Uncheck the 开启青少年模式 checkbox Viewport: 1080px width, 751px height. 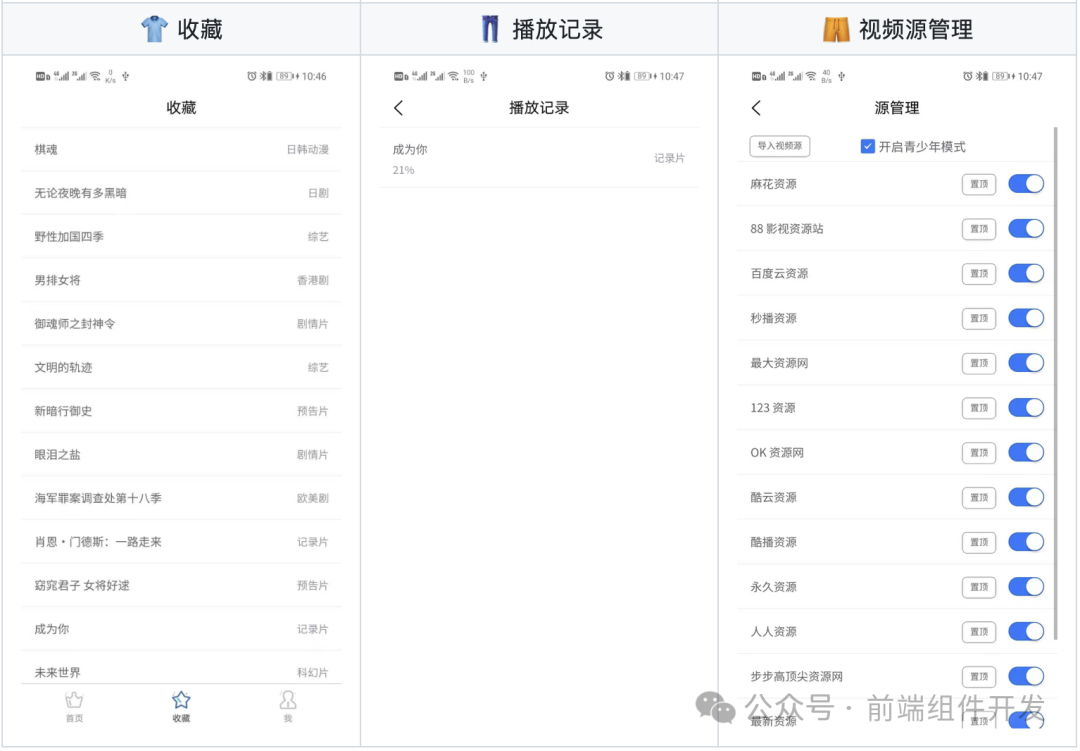[x=868, y=146]
